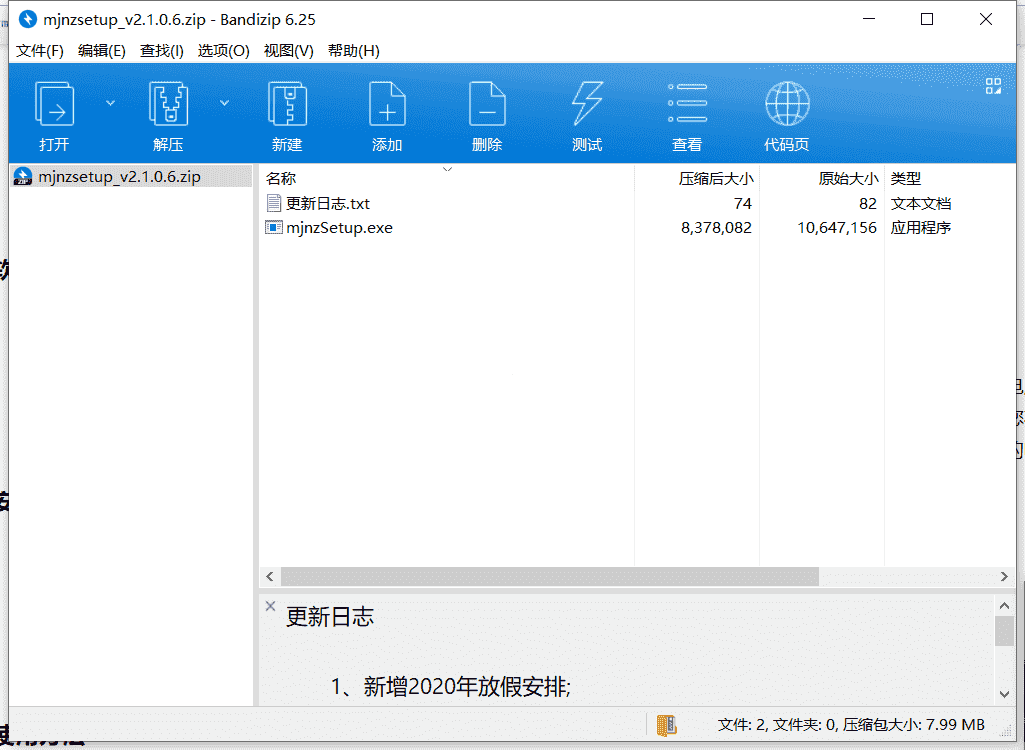Click the preview pane scroll down arrow
The image size is (1025, 750).
1005,694
